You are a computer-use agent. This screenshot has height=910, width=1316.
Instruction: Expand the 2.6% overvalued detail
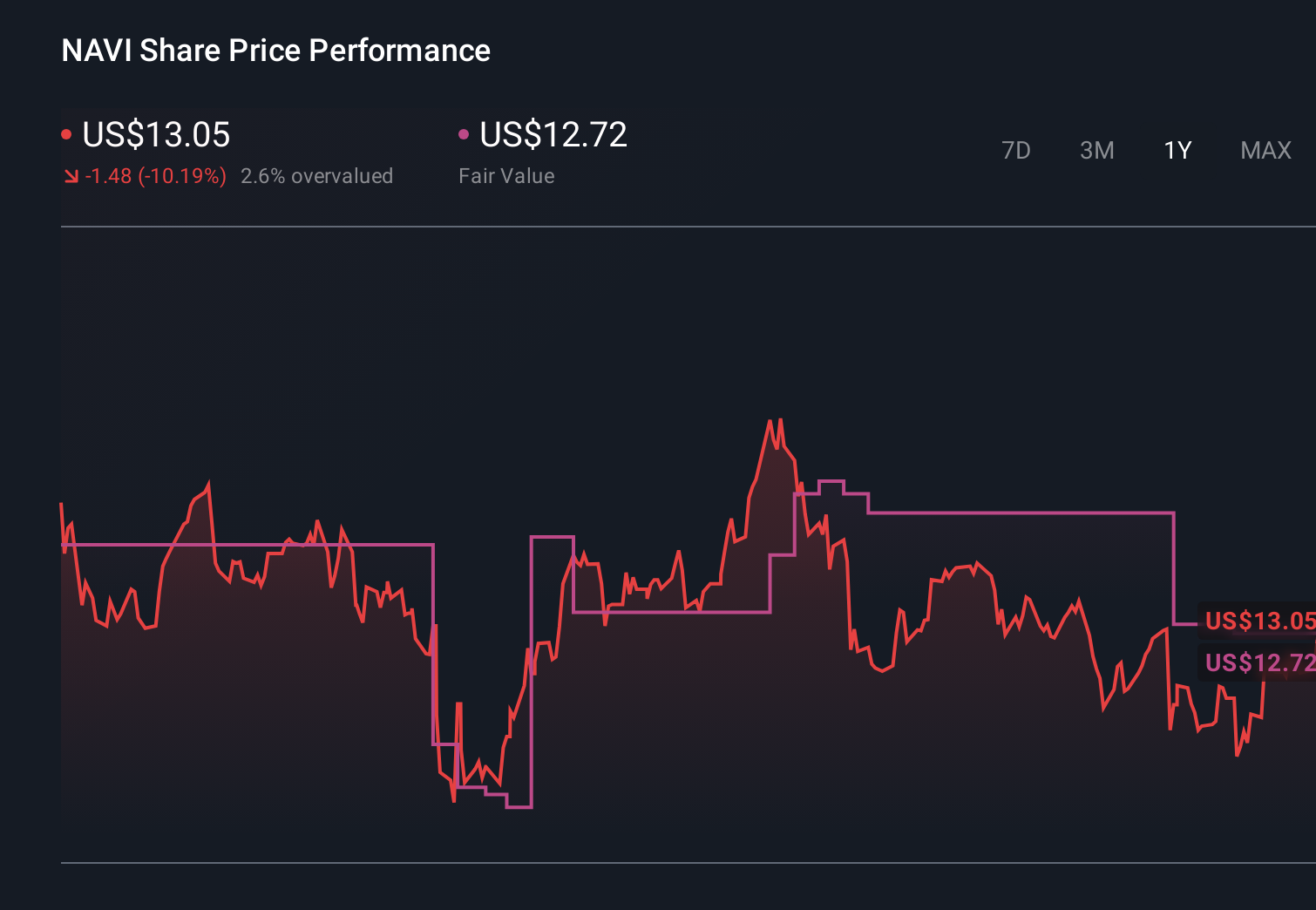click(317, 176)
